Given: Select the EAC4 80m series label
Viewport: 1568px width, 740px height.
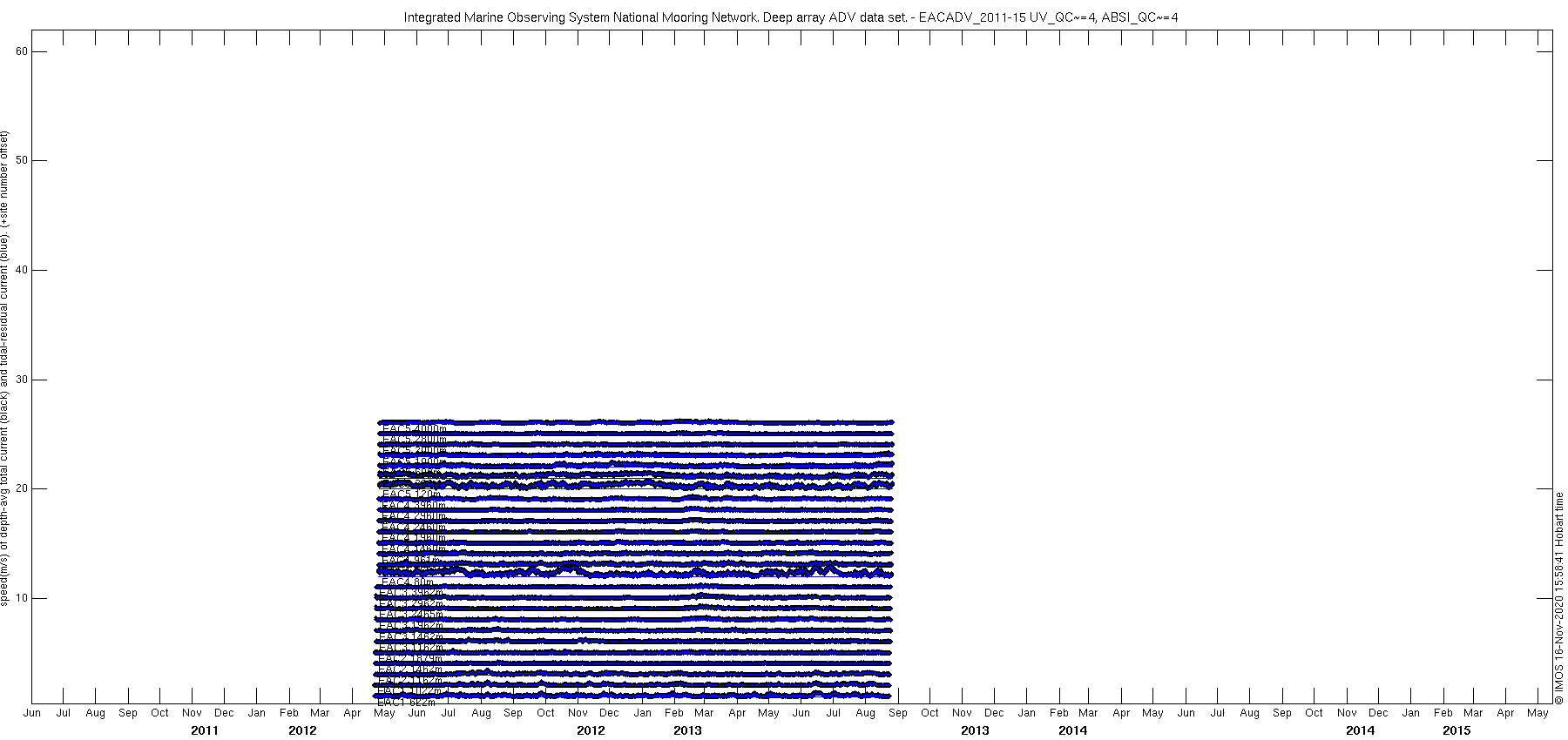Looking at the screenshot, I should [407, 582].
